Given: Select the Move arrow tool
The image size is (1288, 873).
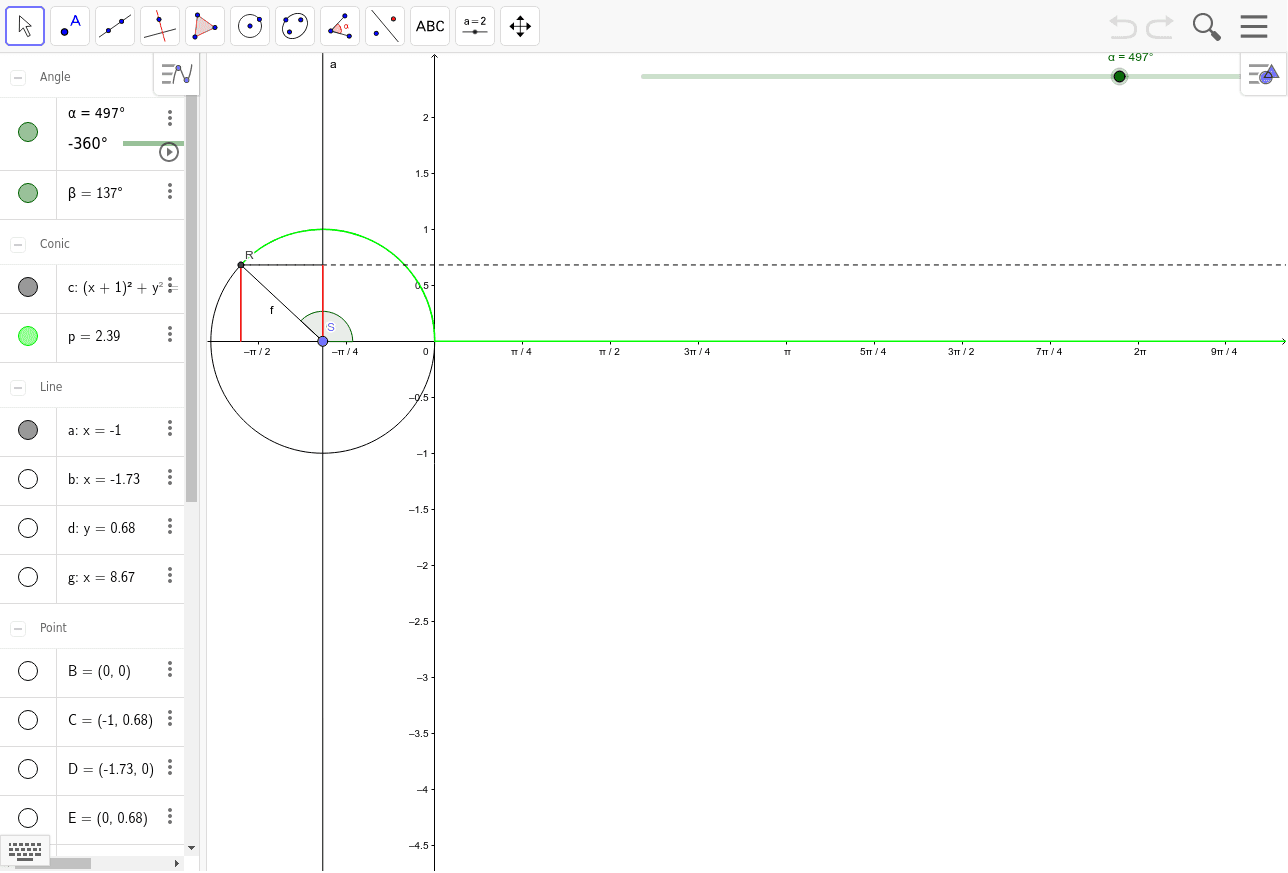Looking at the screenshot, I should (x=25, y=26).
